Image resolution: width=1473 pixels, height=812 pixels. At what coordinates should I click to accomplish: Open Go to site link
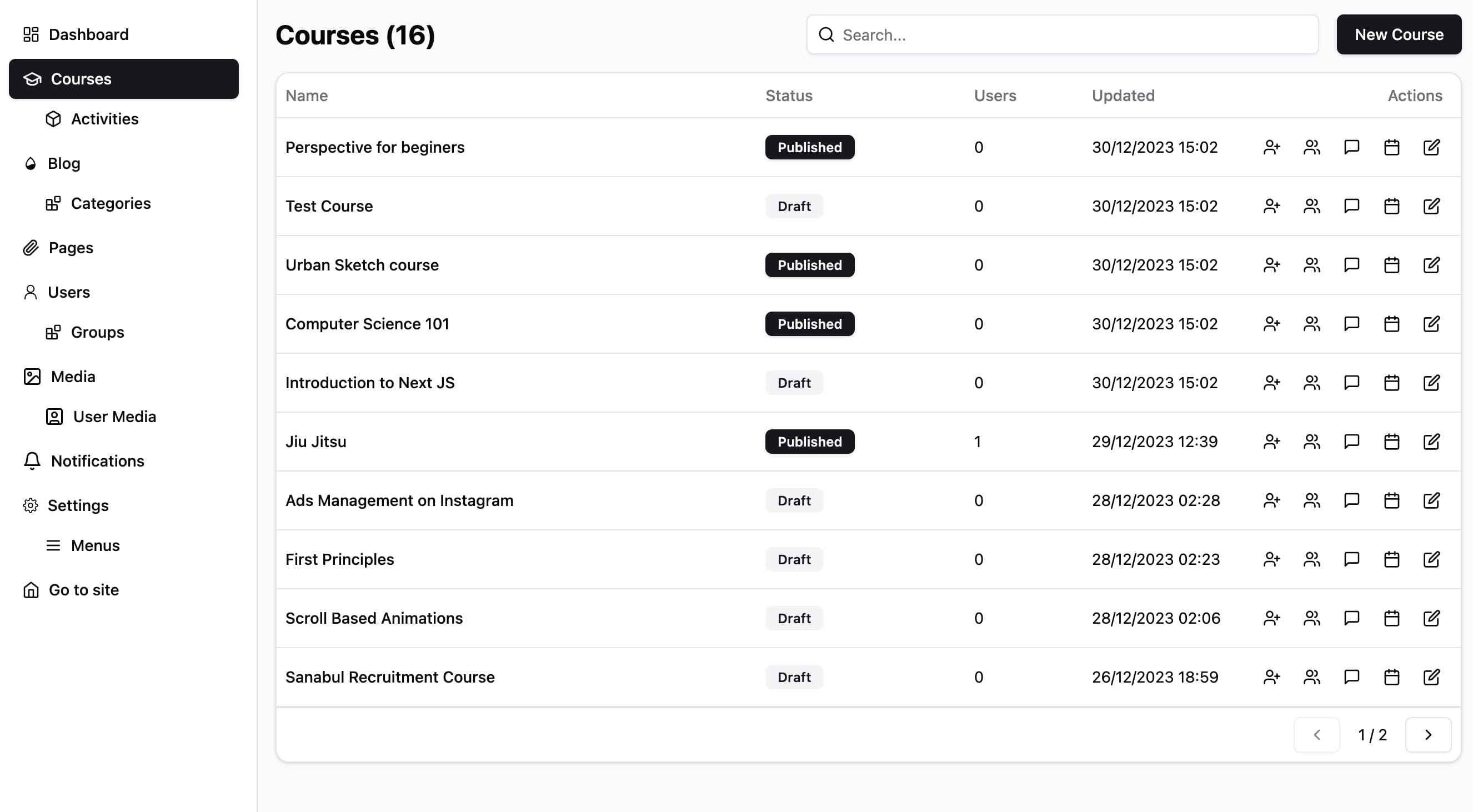tap(83, 589)
